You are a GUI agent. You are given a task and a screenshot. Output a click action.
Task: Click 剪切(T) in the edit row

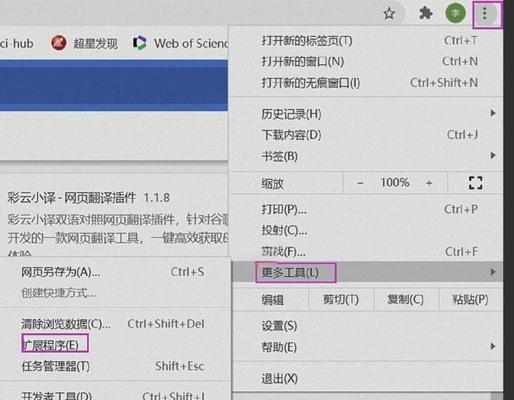point(341,299)
